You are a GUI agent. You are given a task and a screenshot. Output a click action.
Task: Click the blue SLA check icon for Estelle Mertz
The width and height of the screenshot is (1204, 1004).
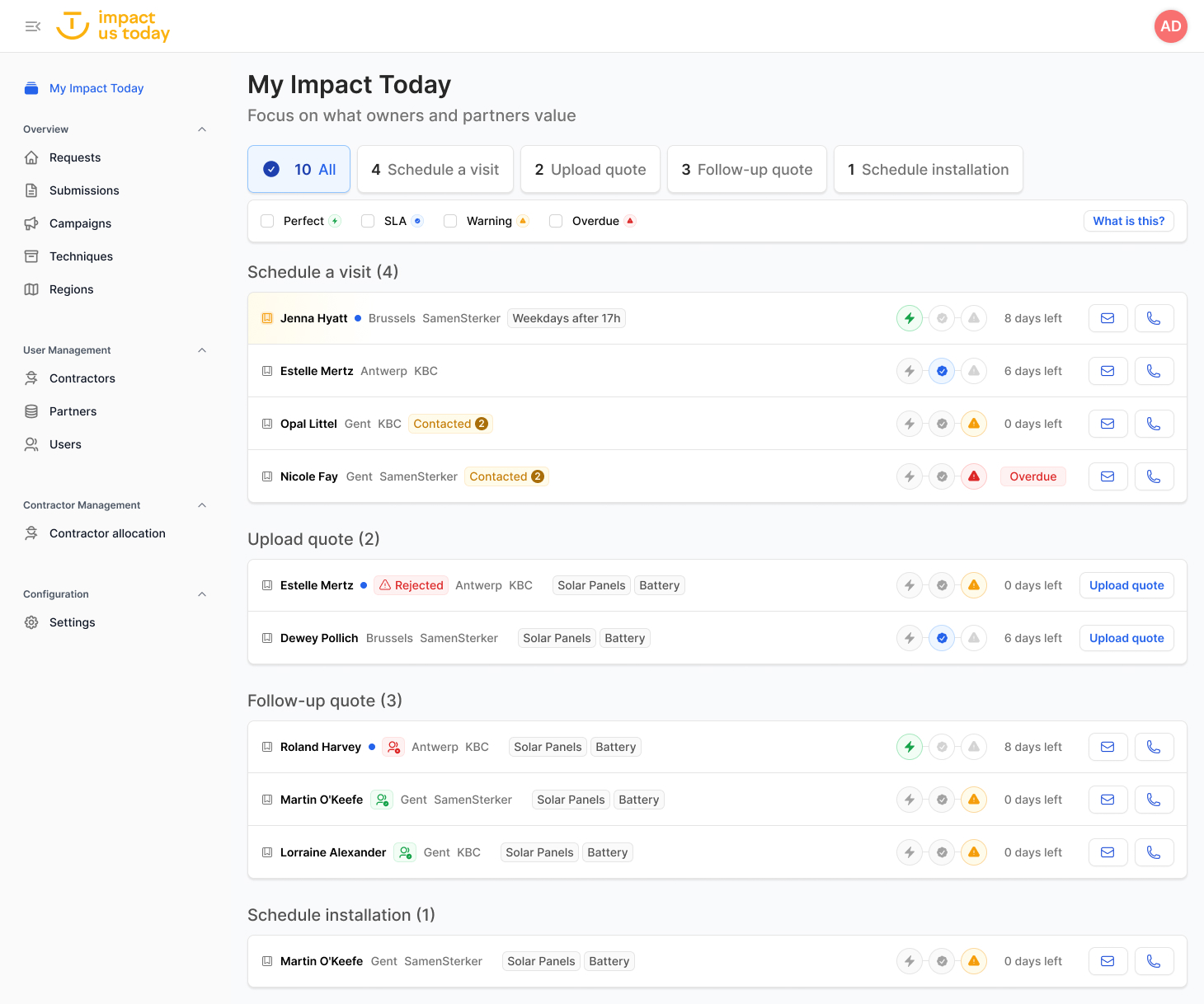942,371
